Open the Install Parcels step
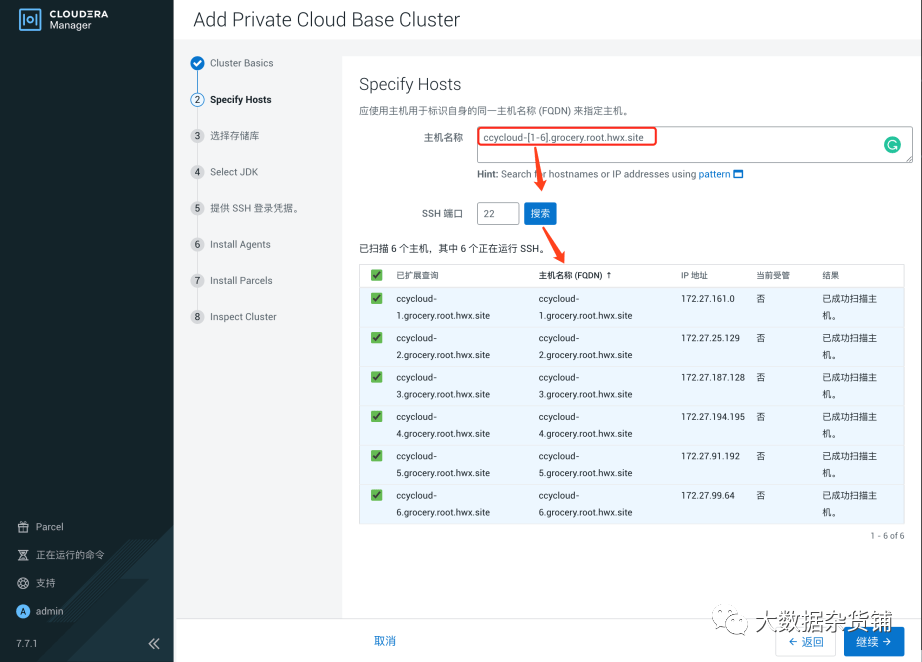 tap(241, 280)
